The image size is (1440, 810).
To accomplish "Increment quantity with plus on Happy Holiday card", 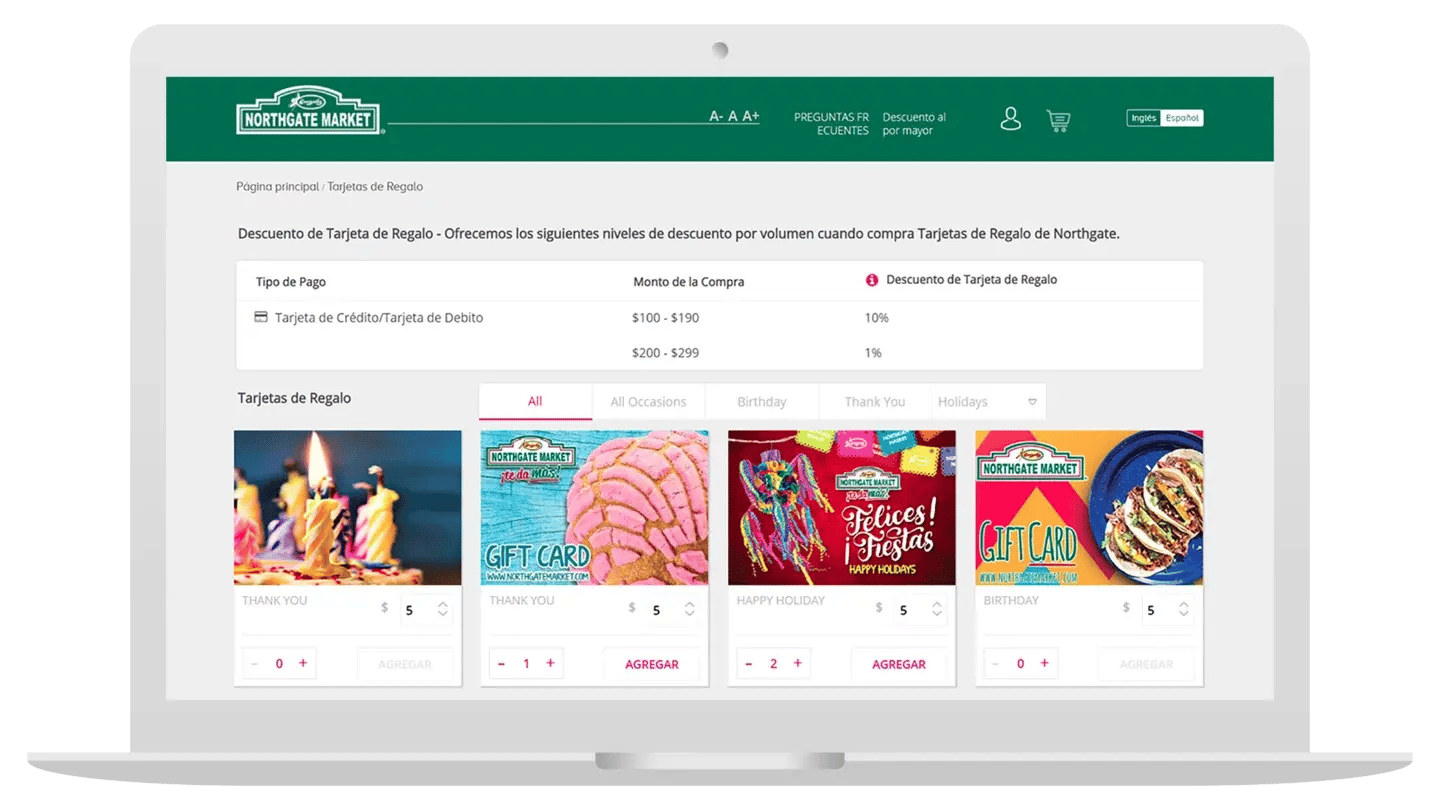I will pyautogui.click(x=797, y=662).
